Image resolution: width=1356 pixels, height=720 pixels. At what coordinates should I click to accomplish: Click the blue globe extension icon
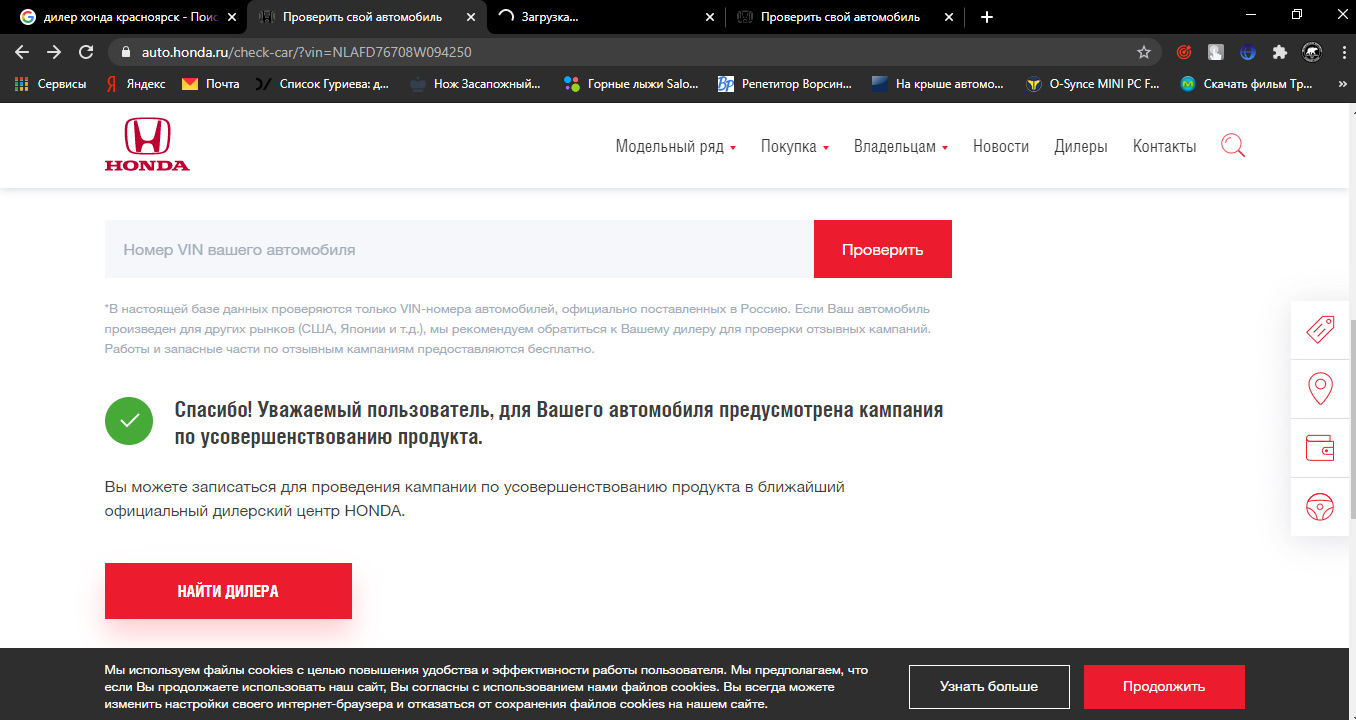pyautogui.click(x=1248, y=52)
